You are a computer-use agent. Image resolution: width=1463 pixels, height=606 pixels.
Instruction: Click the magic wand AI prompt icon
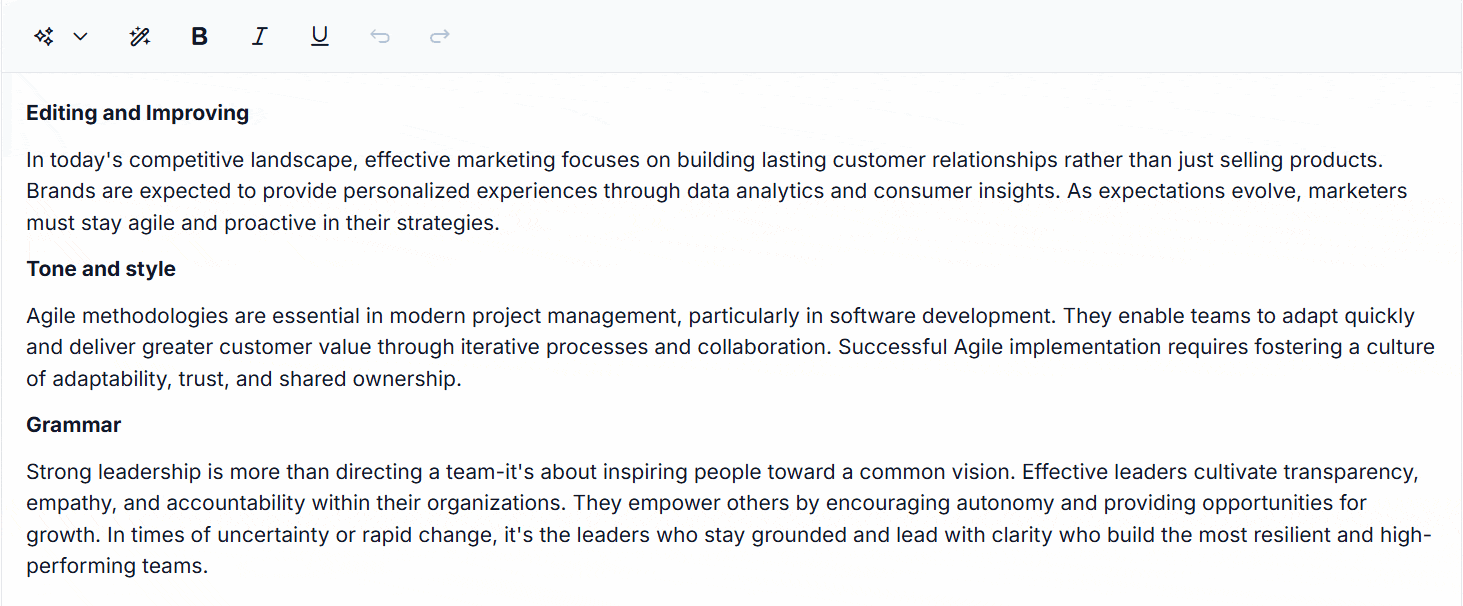(140, 37)
